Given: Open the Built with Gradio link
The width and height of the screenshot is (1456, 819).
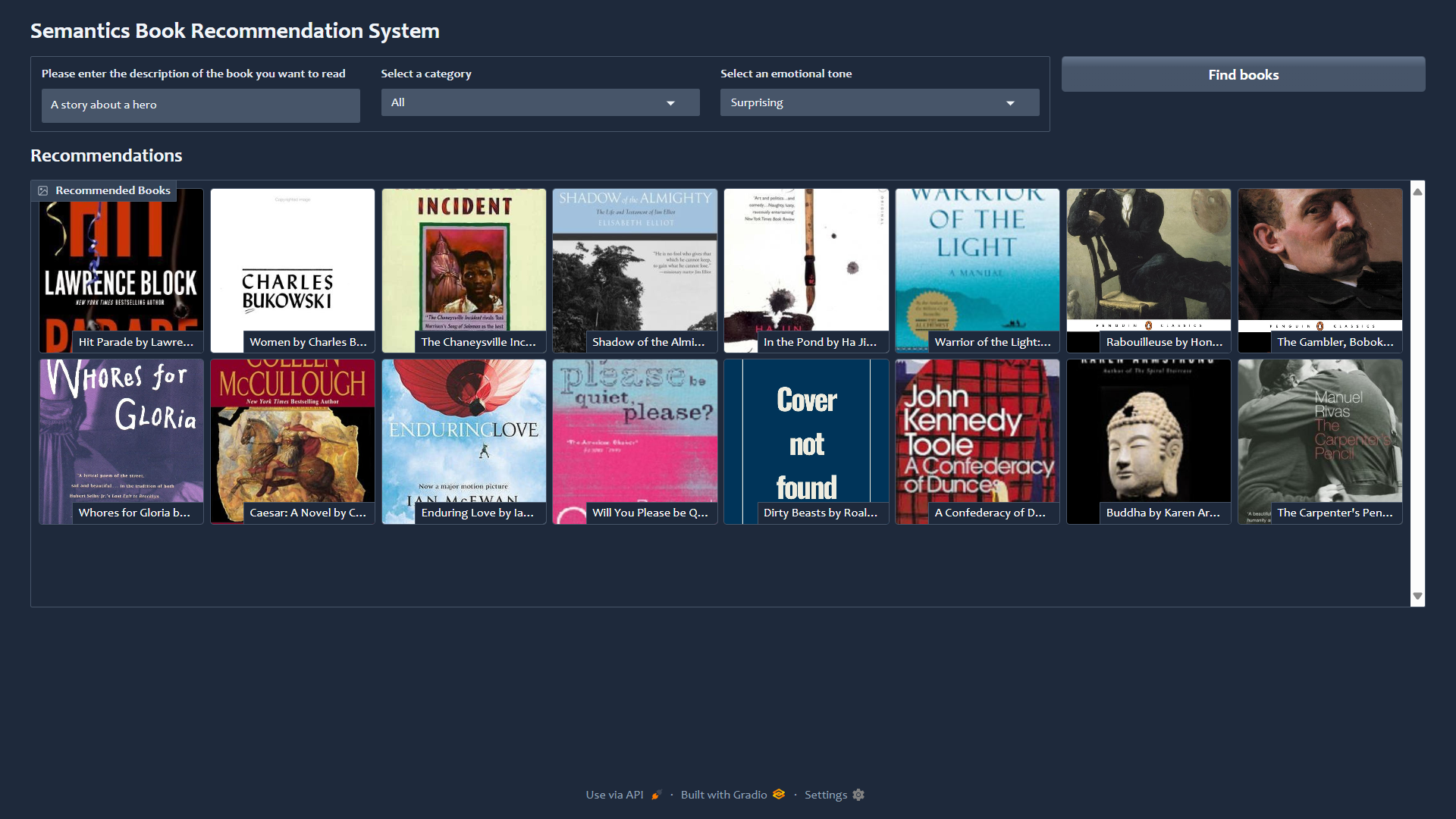Looking at the screenshot, I should pos(733,795).
